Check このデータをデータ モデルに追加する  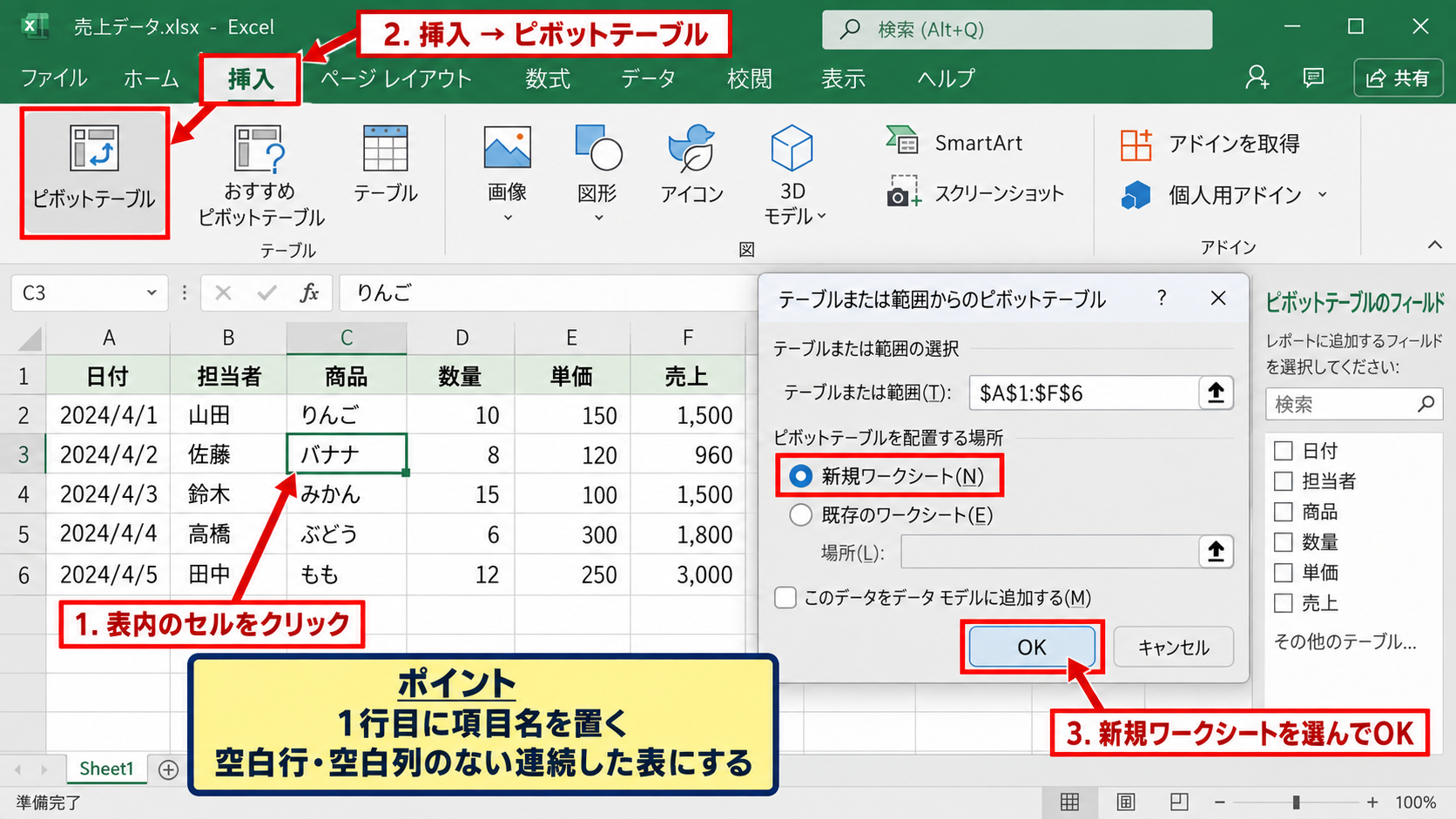point(785,598)
